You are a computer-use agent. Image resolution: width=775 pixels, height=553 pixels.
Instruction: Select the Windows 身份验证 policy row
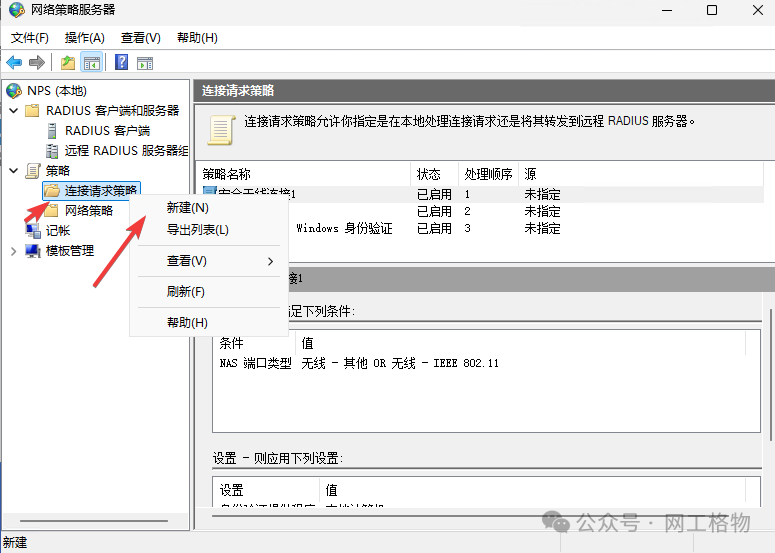click(x=480, y=228)
